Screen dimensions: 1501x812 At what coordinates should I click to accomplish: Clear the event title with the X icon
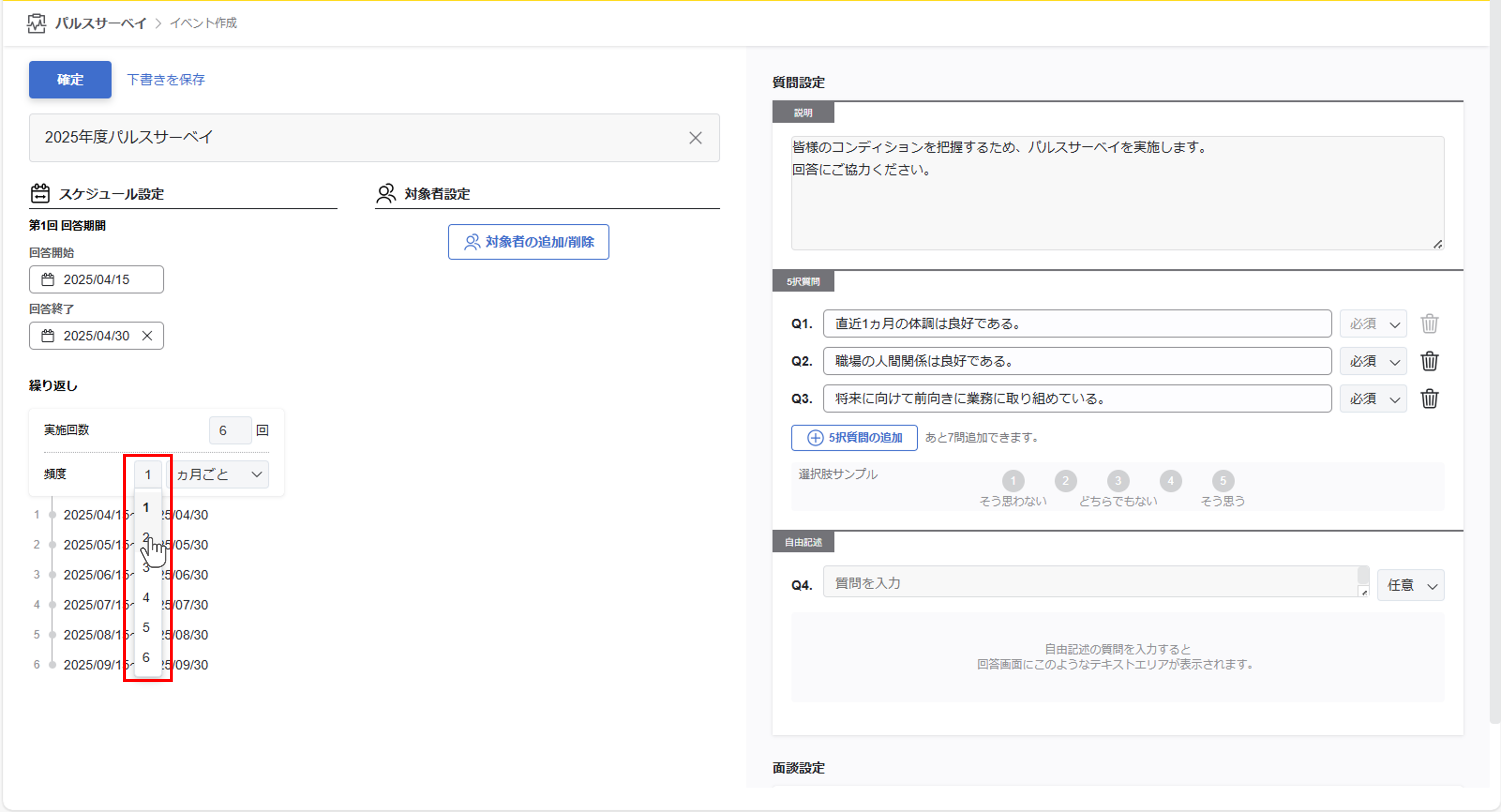point(695,138)
